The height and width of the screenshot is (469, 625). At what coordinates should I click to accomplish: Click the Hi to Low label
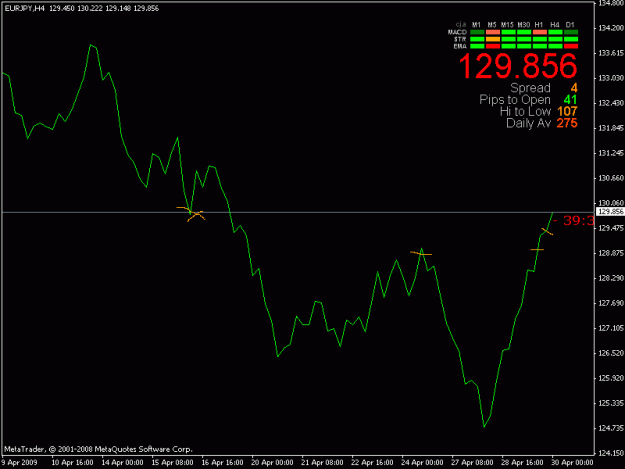click(x=525, y=111)
